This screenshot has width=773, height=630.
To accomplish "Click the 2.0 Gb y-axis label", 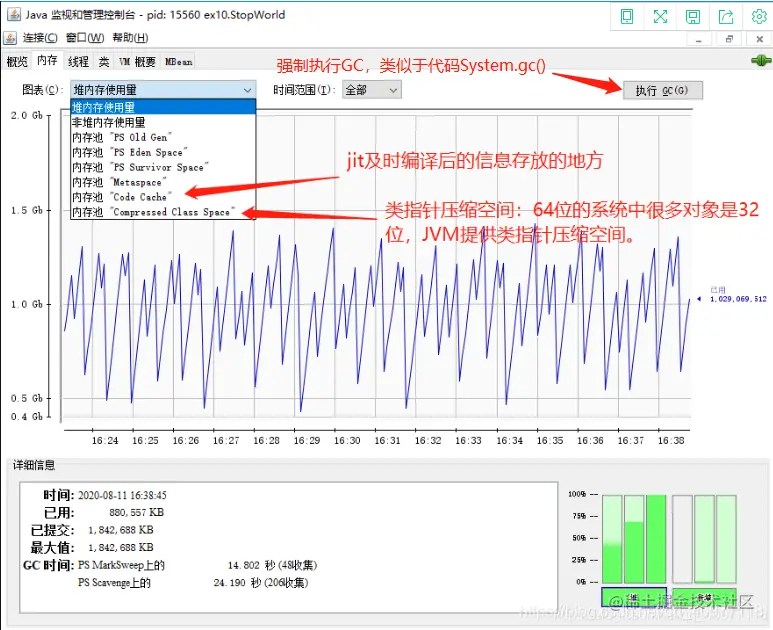I will pyautogui.click(x=27, y=115).
